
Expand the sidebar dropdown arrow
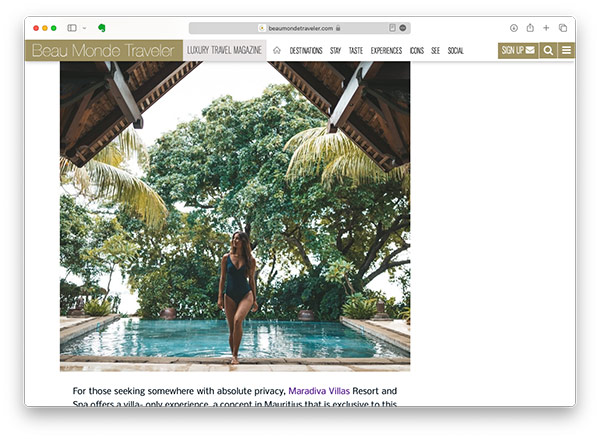click(x=84, y=28)
